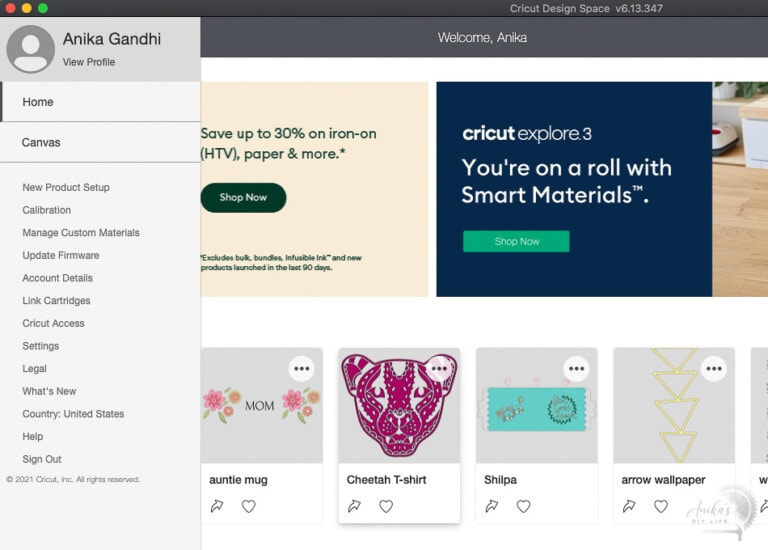Screen dimensions: 768x550
Task: Share the Shilpa project
Action: pos(491,506)
